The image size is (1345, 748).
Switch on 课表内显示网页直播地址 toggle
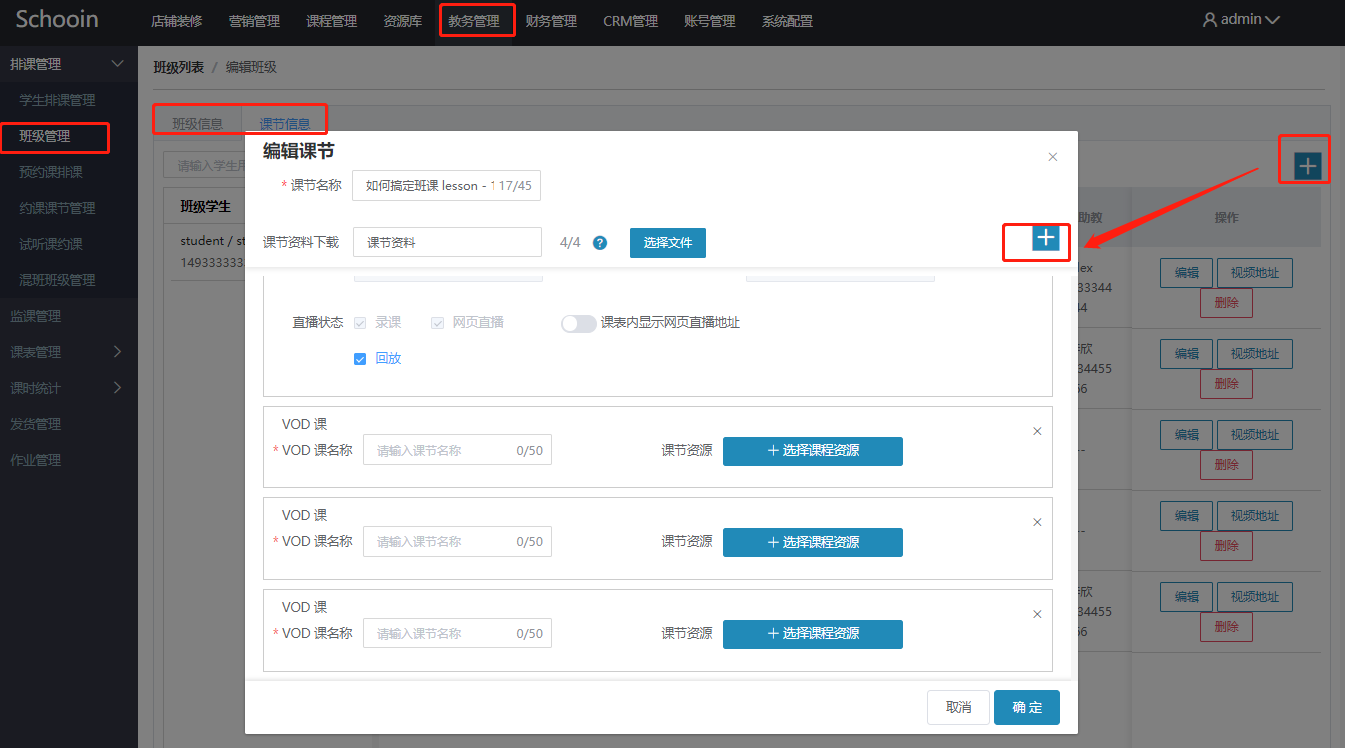pos(578,323)
